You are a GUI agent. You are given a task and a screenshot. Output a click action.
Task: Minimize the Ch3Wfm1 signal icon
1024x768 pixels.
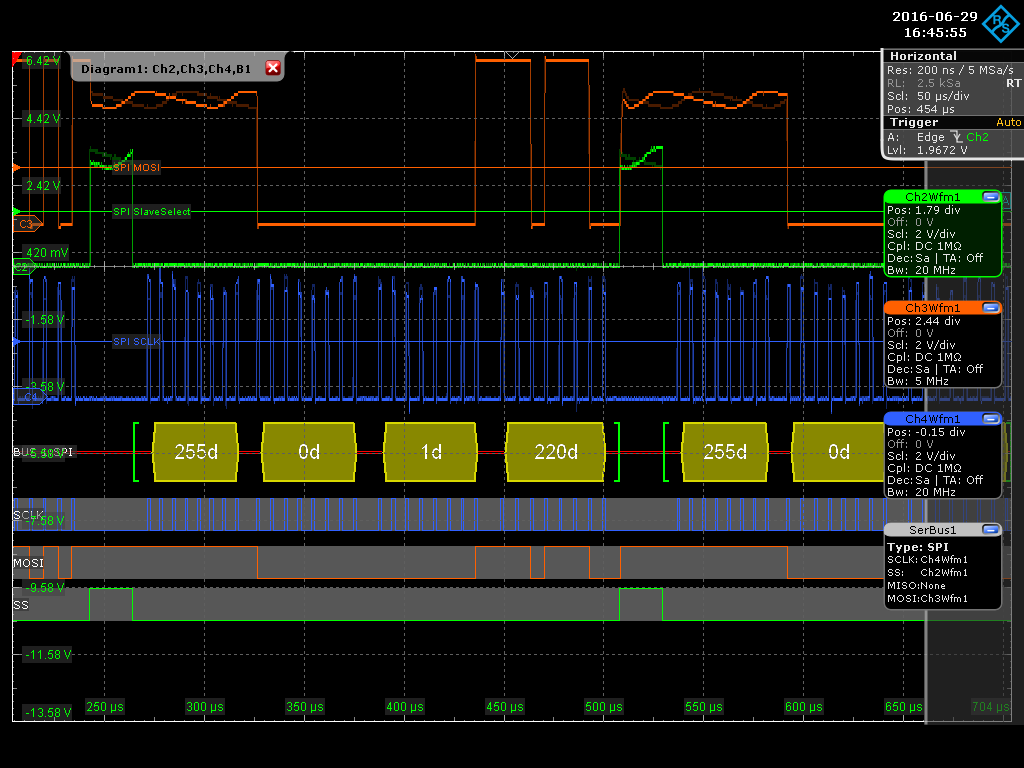pyautogui.click(x=990, y=308)
